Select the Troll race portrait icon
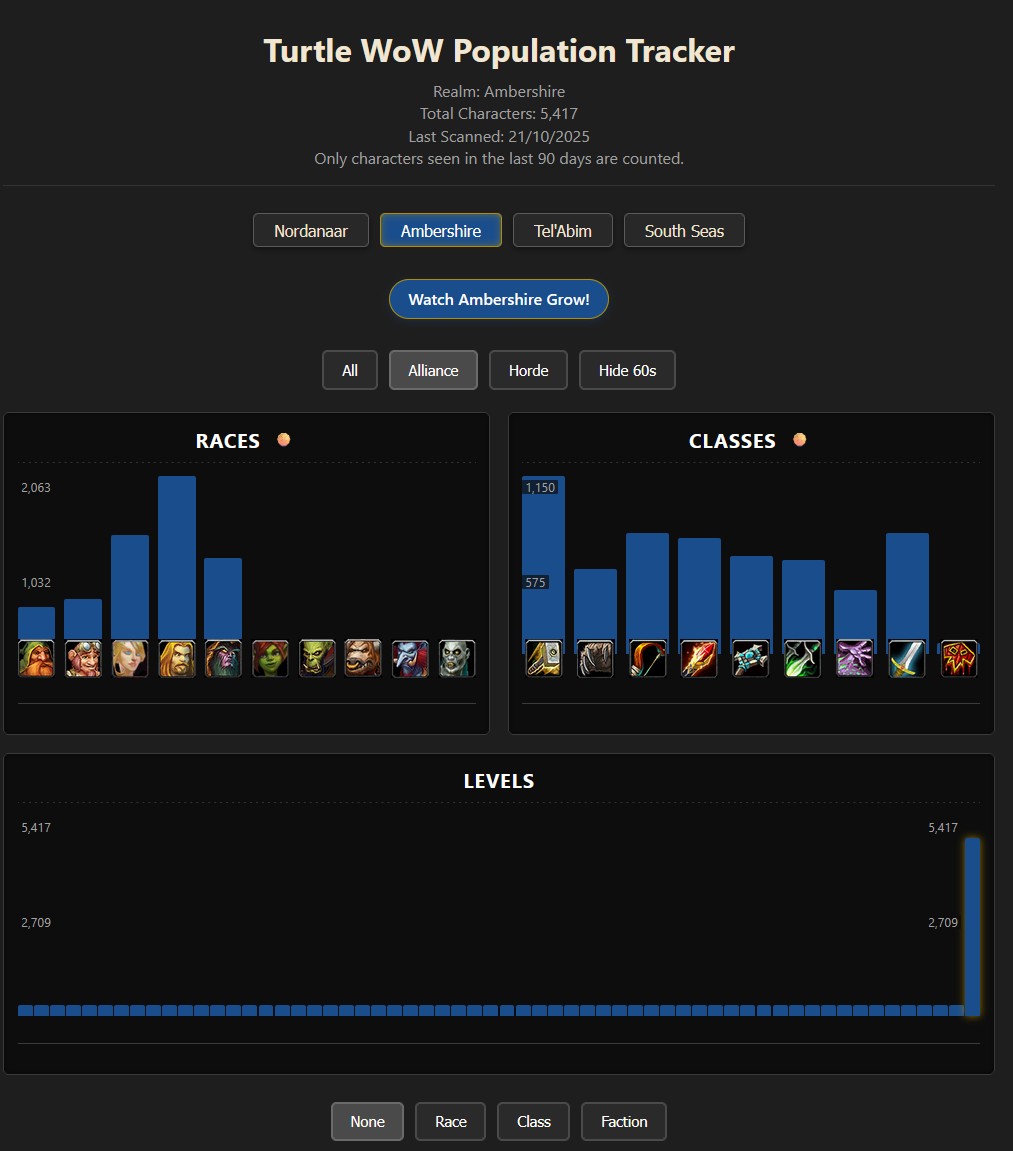1013x1151 pixels. (410, 658)
